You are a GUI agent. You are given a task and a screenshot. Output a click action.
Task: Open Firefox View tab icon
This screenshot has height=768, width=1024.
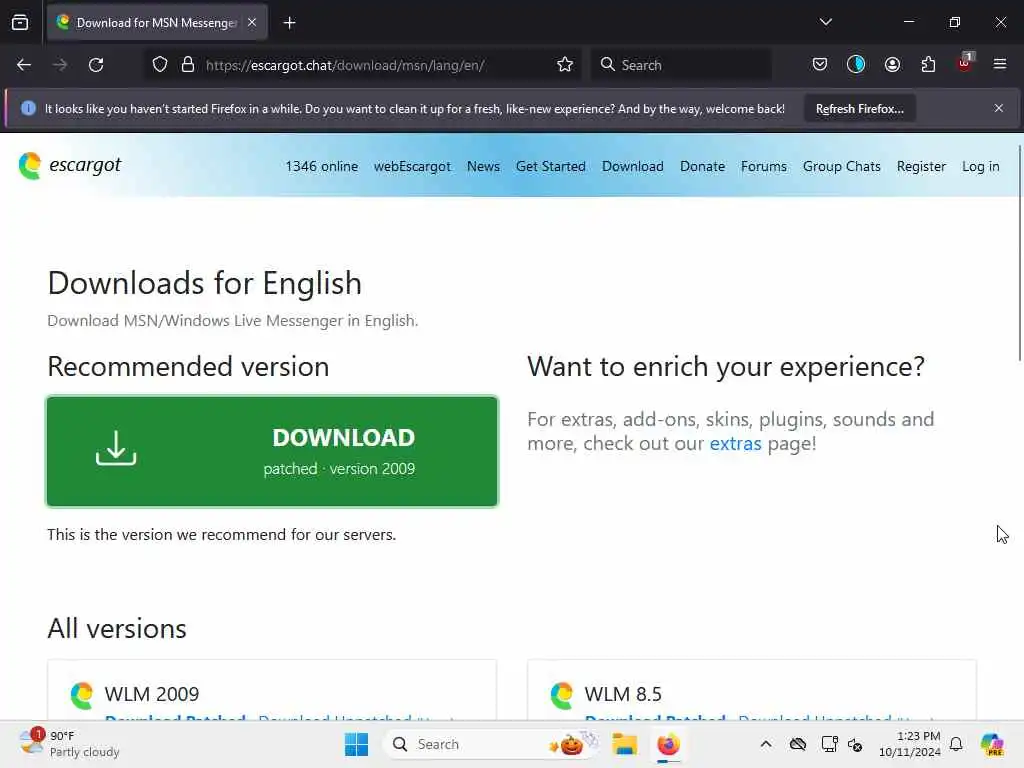tap(20, 23)
